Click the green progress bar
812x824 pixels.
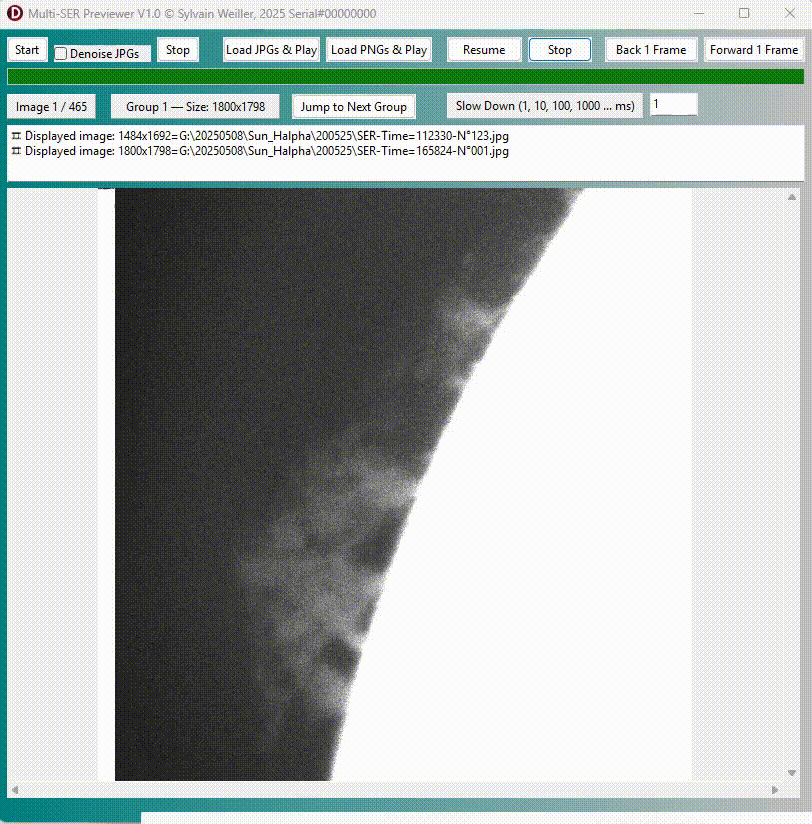[x=405, y=77]
